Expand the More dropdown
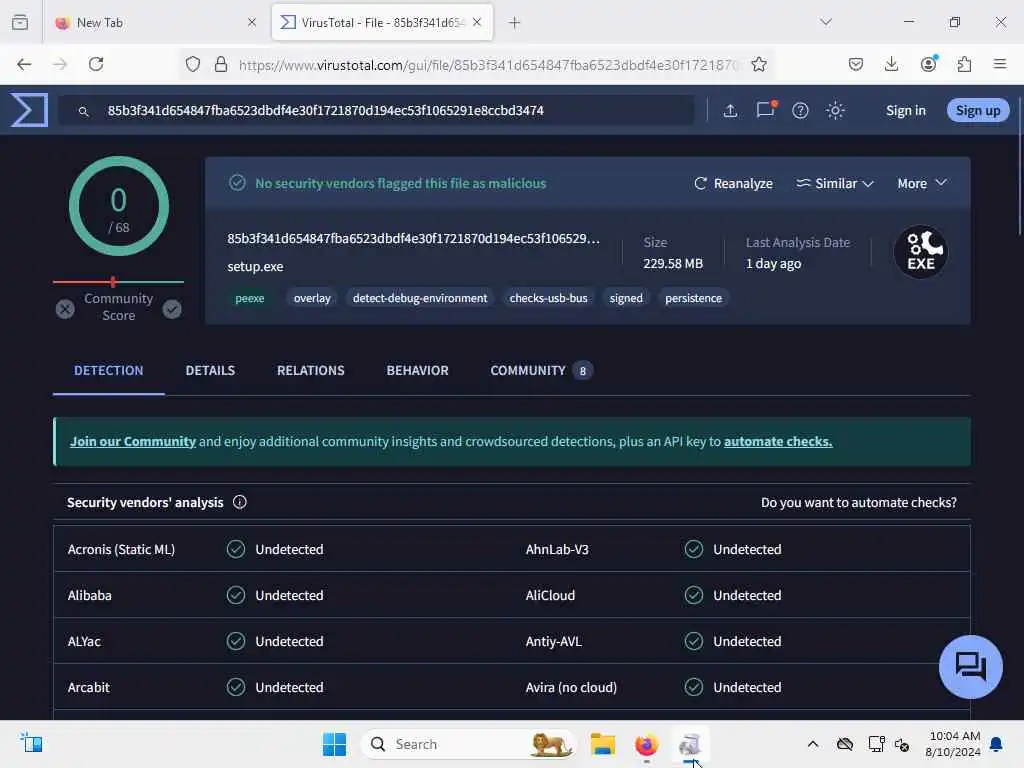 [x=922, y=184]
